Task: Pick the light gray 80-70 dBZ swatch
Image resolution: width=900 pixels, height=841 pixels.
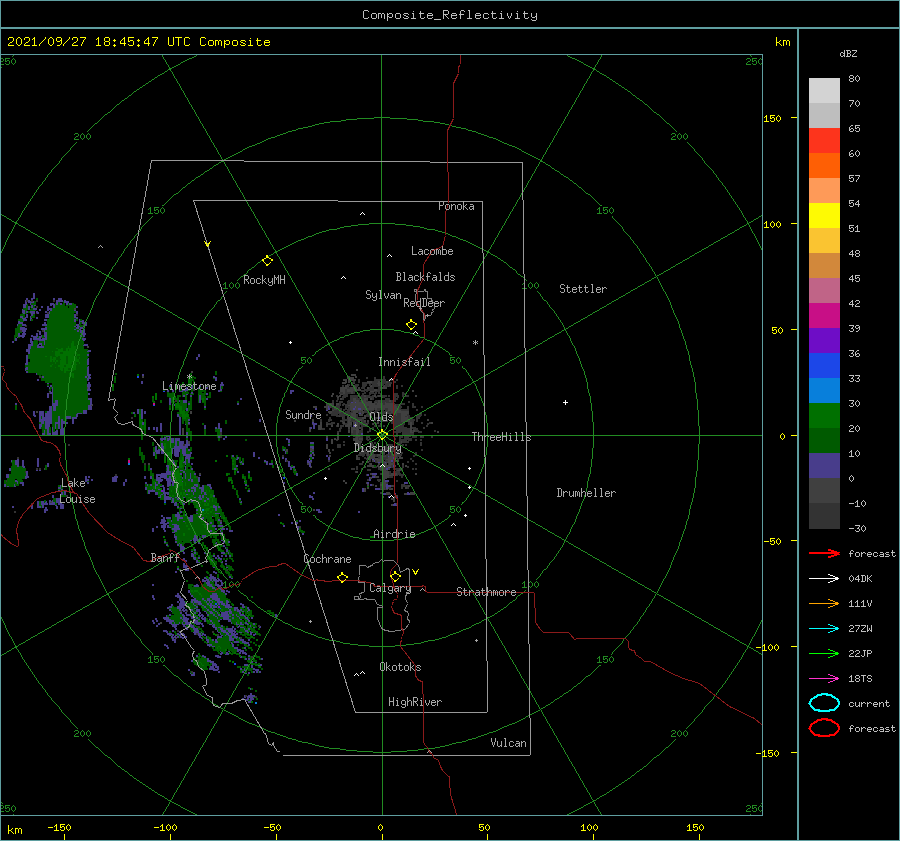Action: pos(824,91)
